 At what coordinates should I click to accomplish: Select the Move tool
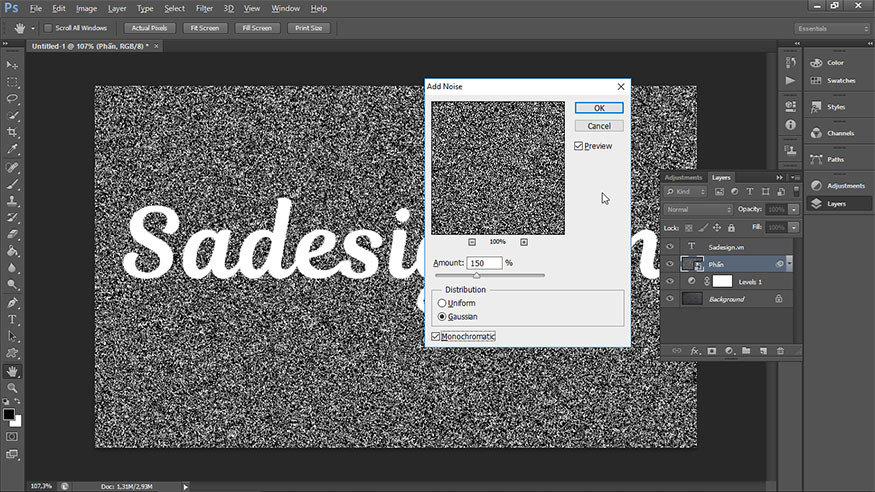[x=12, y=65]
